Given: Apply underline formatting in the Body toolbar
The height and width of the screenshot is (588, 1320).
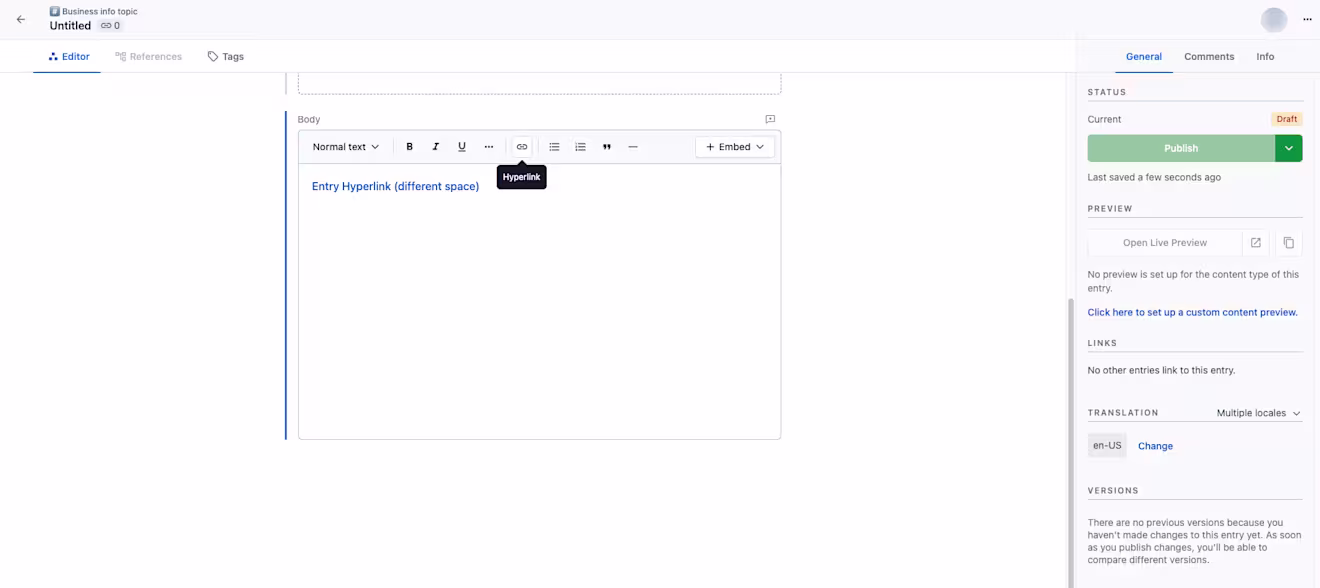Looking at the screenshot, I should pyautogui.click(x=462, y=147).
